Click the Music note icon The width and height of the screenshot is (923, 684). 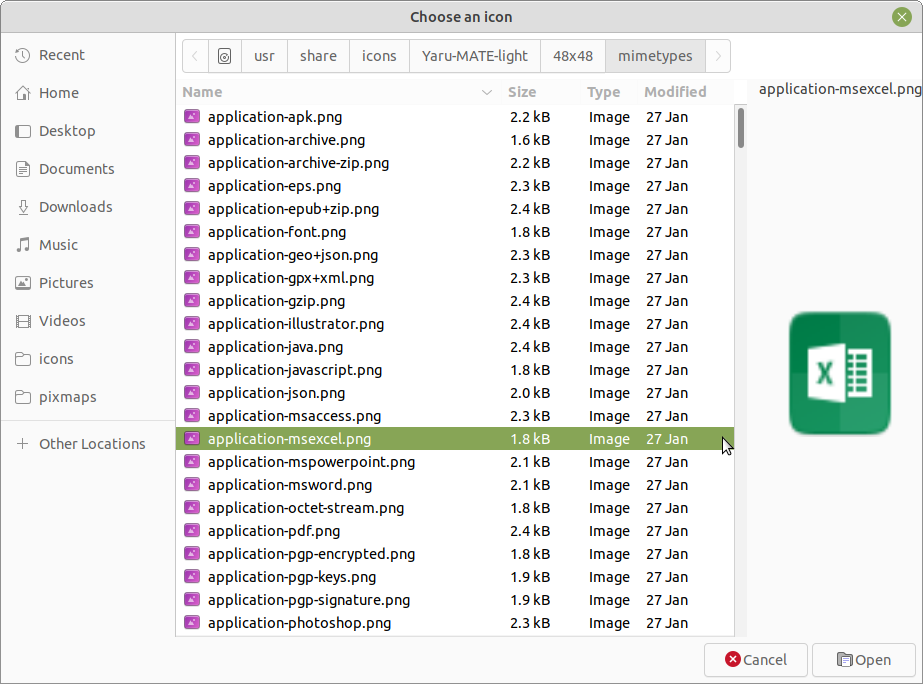(x=22, y=245)
